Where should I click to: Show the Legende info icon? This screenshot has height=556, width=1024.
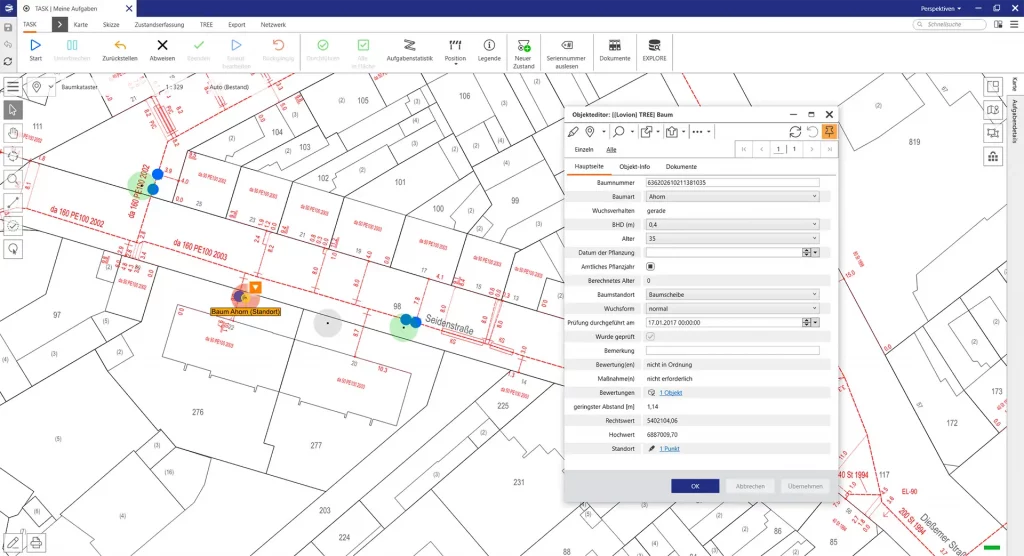pyautogui.click(x=489, y=45)
